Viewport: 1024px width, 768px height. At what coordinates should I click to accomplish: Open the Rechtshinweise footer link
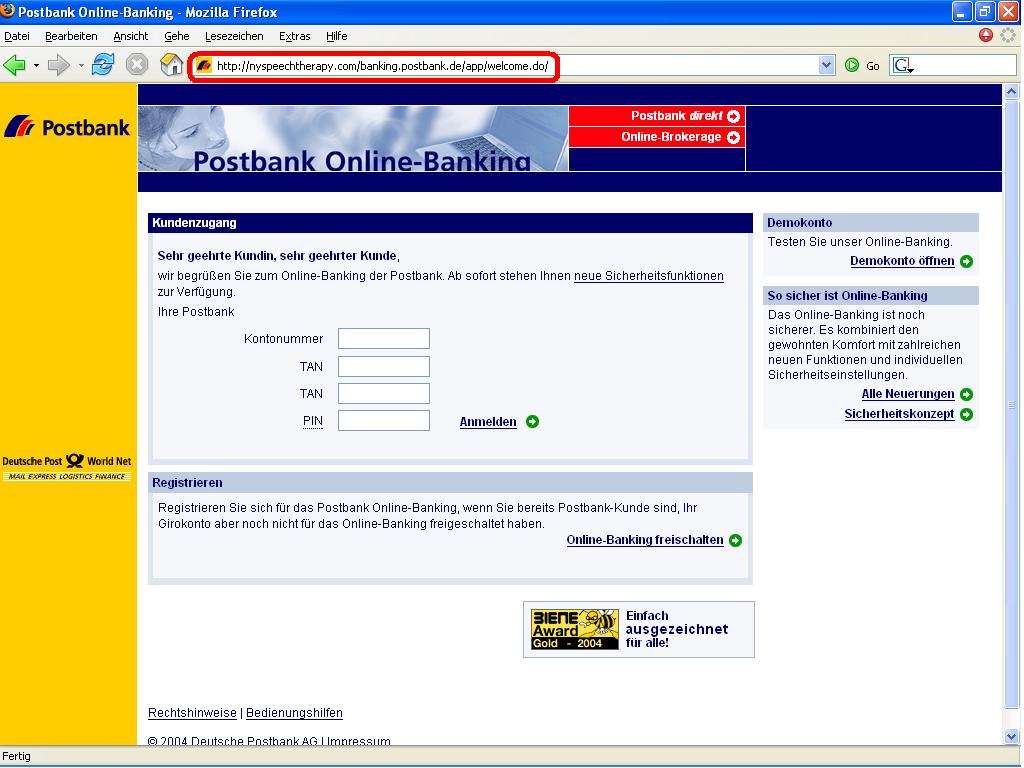pos(192,713)
